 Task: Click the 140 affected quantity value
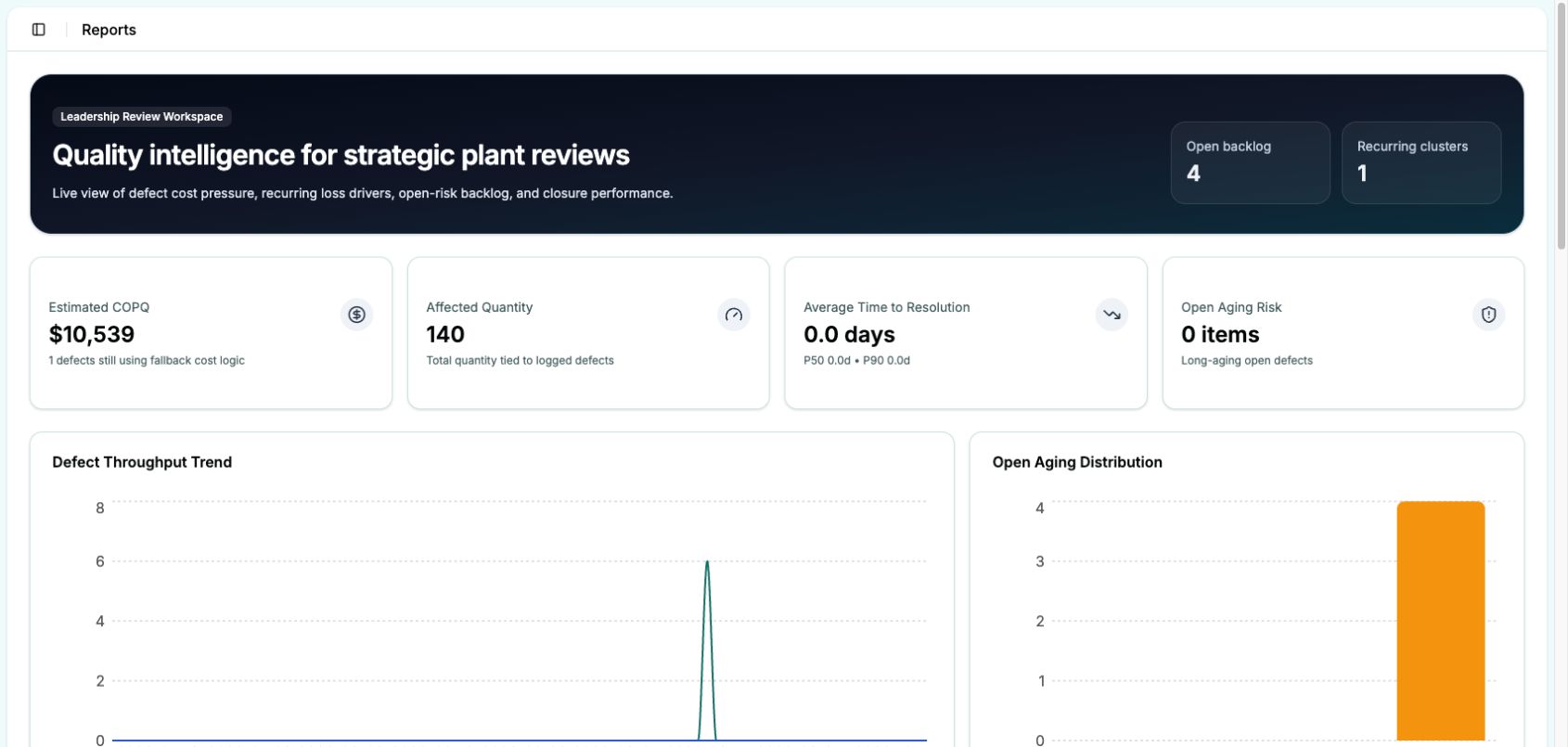445,334
